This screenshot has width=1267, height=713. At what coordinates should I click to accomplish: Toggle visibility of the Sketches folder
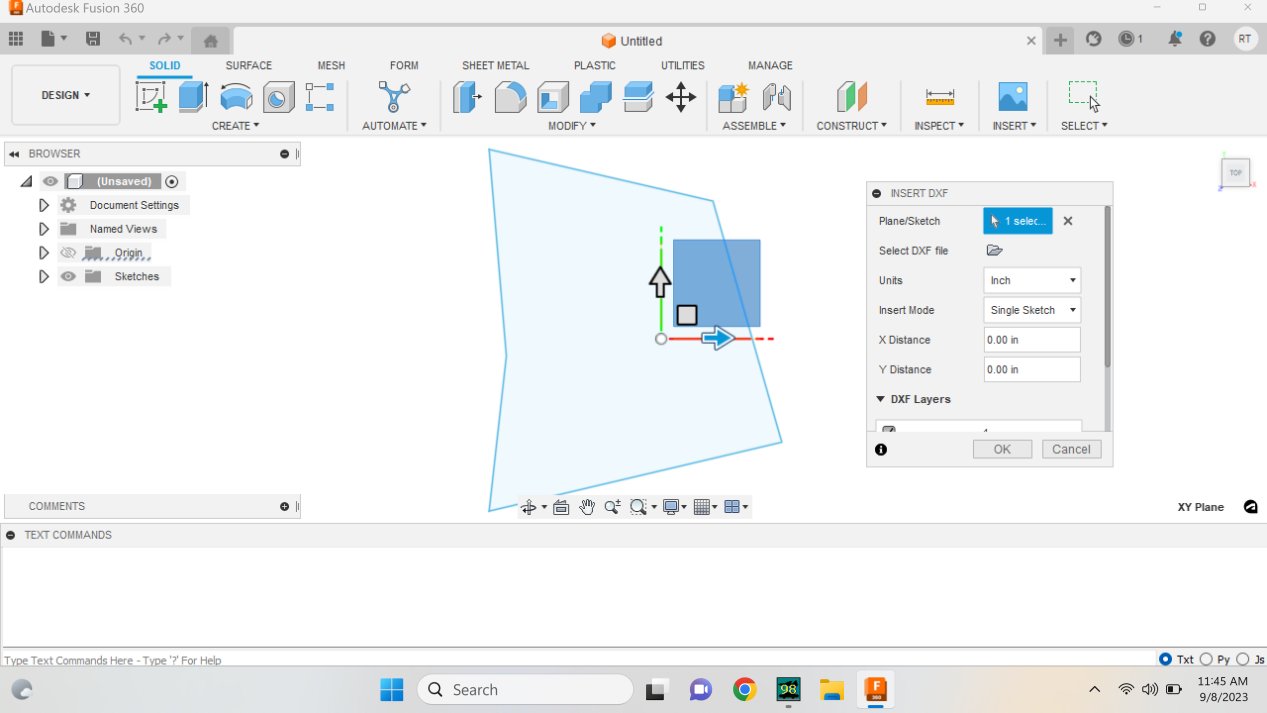[x=68, y=276]
